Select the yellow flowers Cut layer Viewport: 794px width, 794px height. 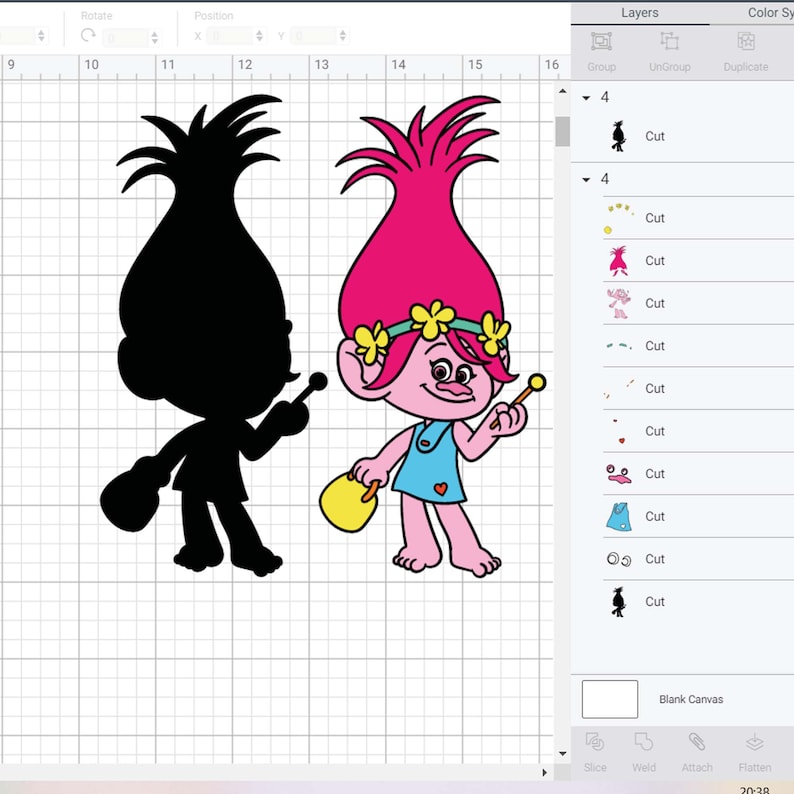pos(699,218)
